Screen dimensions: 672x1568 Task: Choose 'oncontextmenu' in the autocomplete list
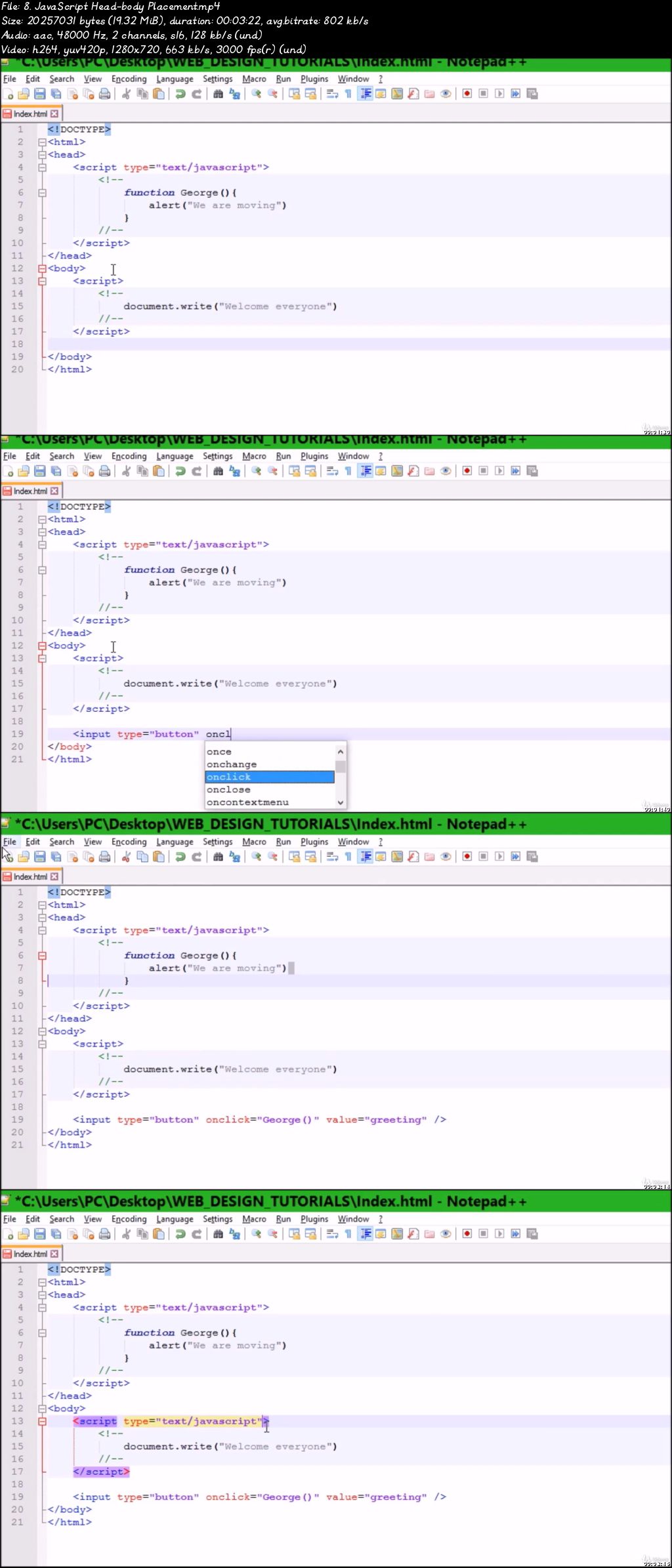pyautogui.click(x=270, y=802)
